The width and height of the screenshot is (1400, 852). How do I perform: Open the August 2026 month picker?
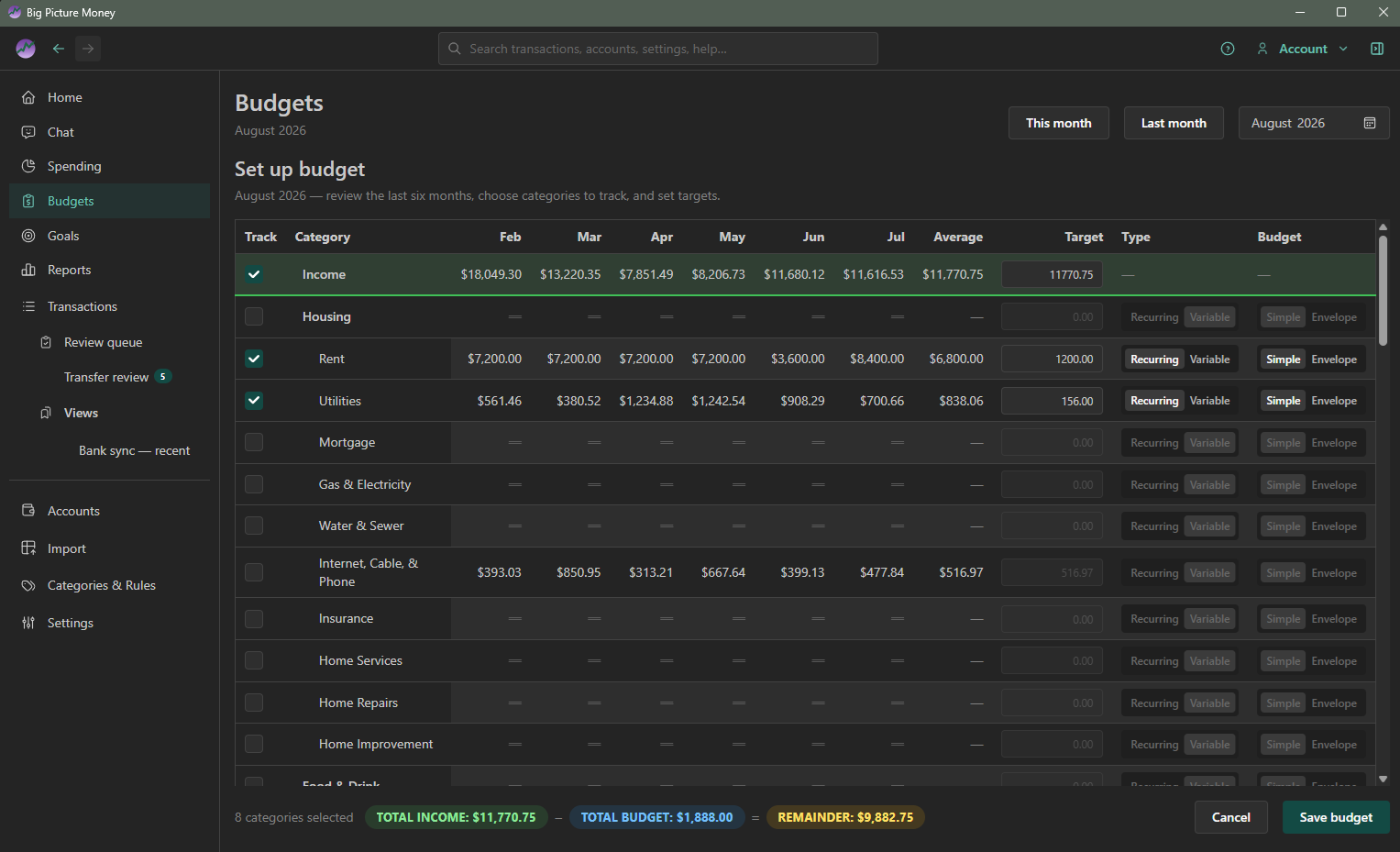1313,123
